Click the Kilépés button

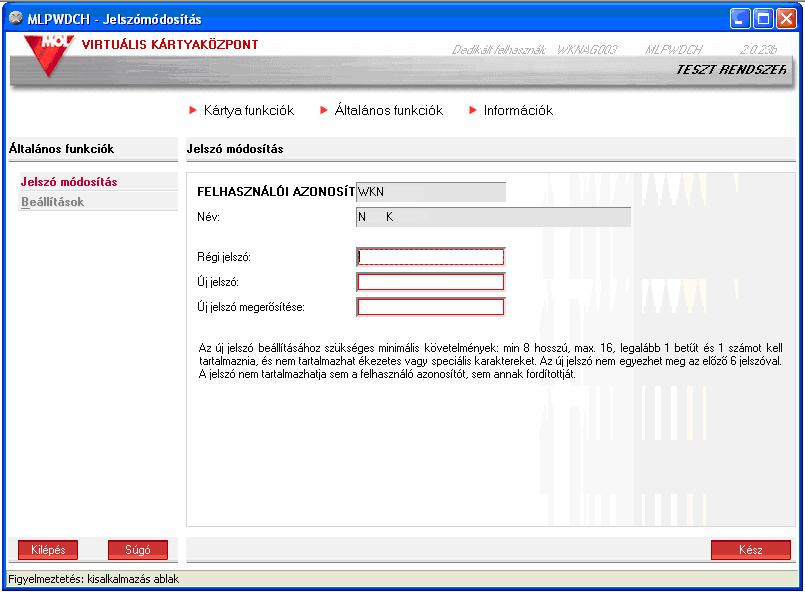pos(48,550)
